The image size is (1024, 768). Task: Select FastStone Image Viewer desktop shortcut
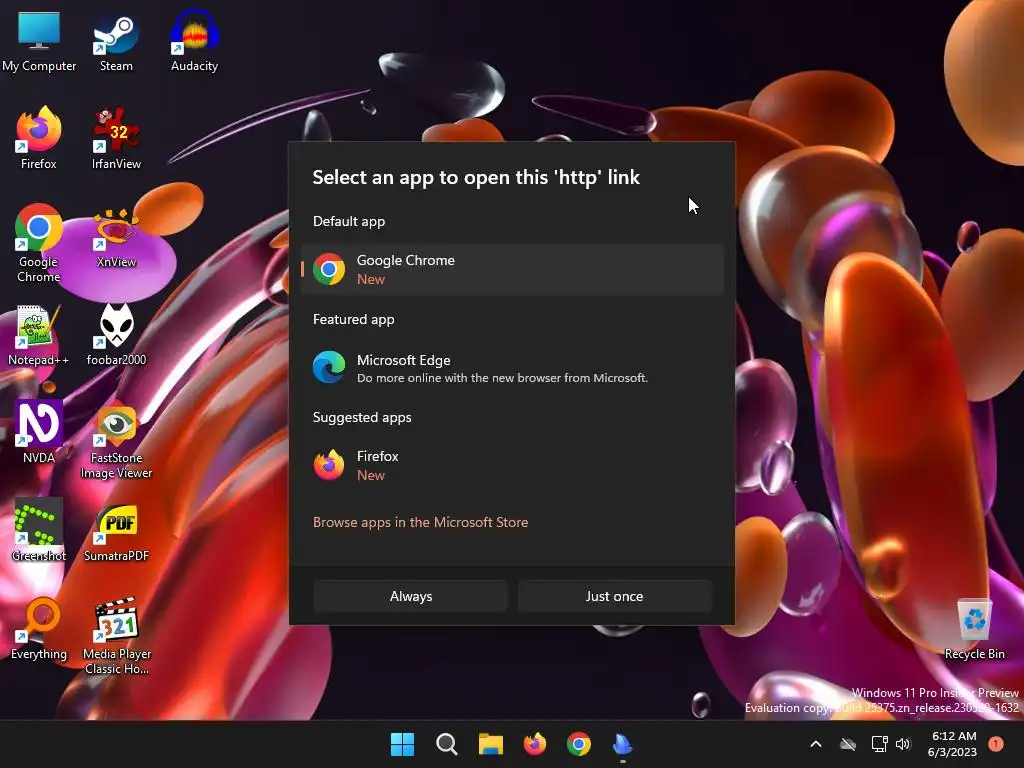click(x=116, y=441)
